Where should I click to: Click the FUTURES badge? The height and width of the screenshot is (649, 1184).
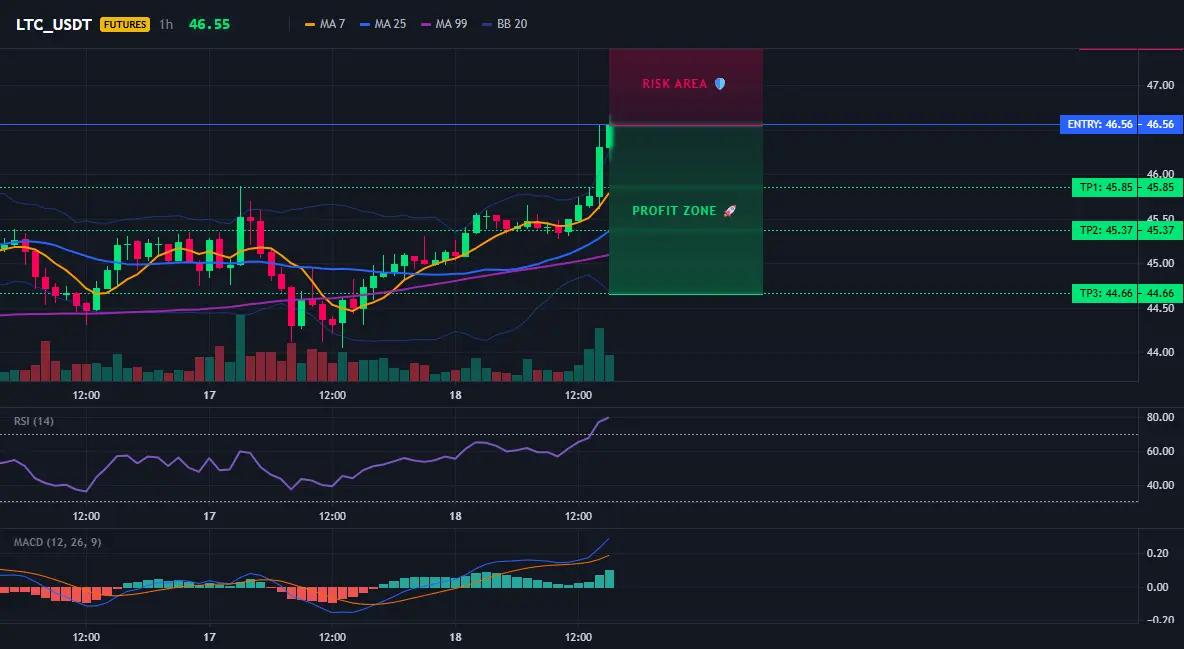pos(125,24)
